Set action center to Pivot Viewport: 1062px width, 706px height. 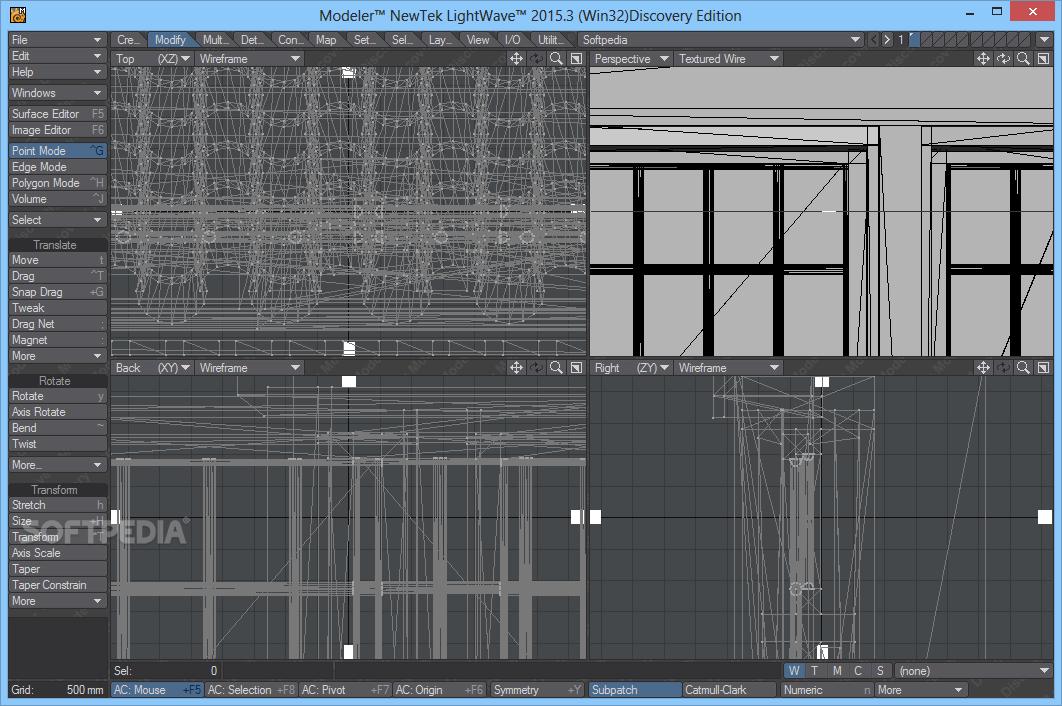point(345,690)
